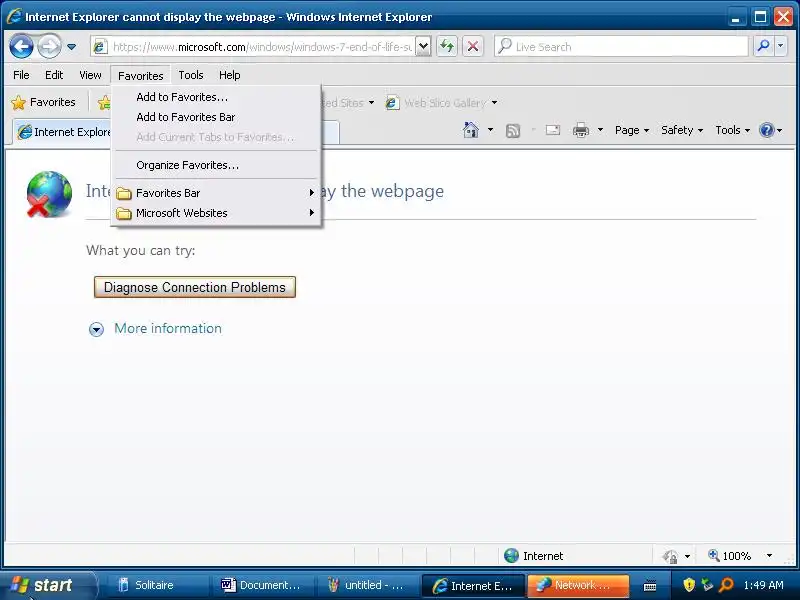
Task: Open the recent pages dropdown arrow
Action: [71, 47]
